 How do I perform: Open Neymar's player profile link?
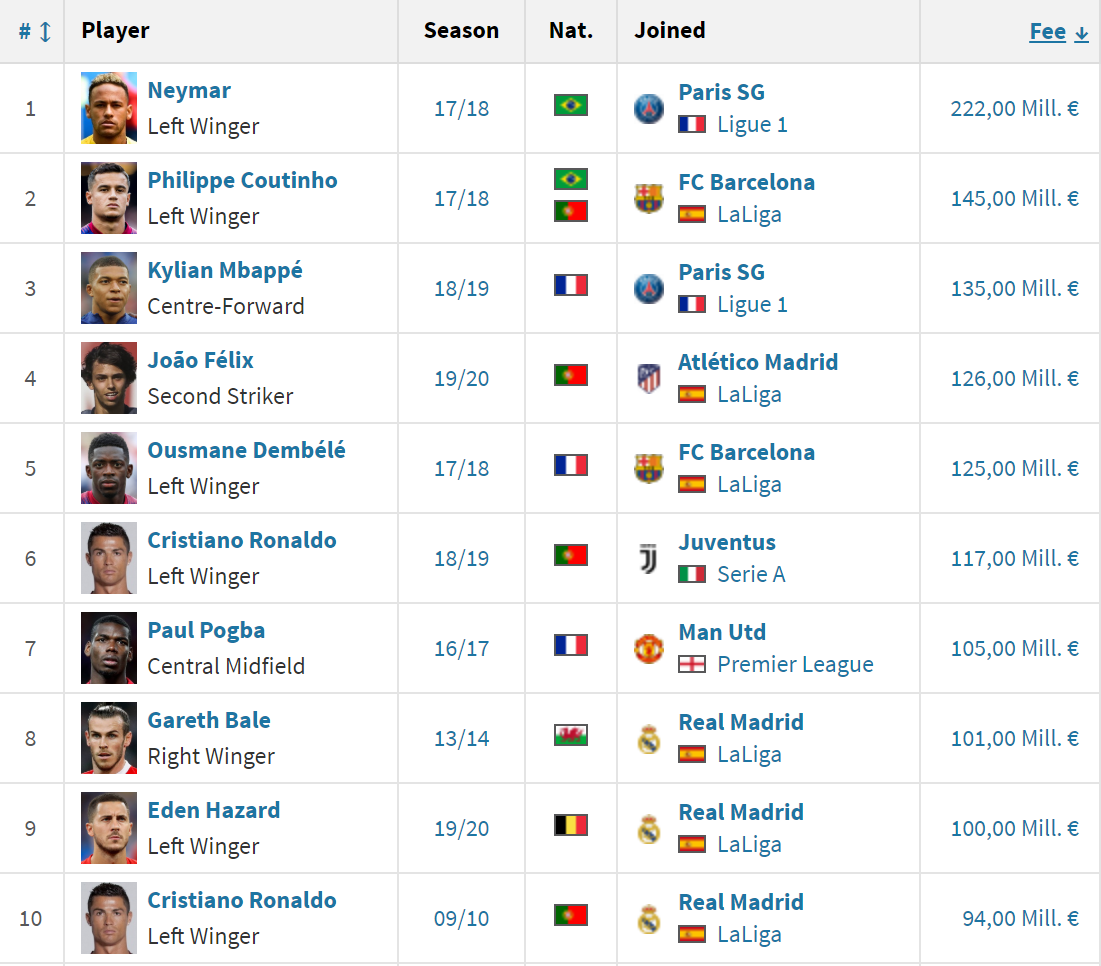[189, 90]
